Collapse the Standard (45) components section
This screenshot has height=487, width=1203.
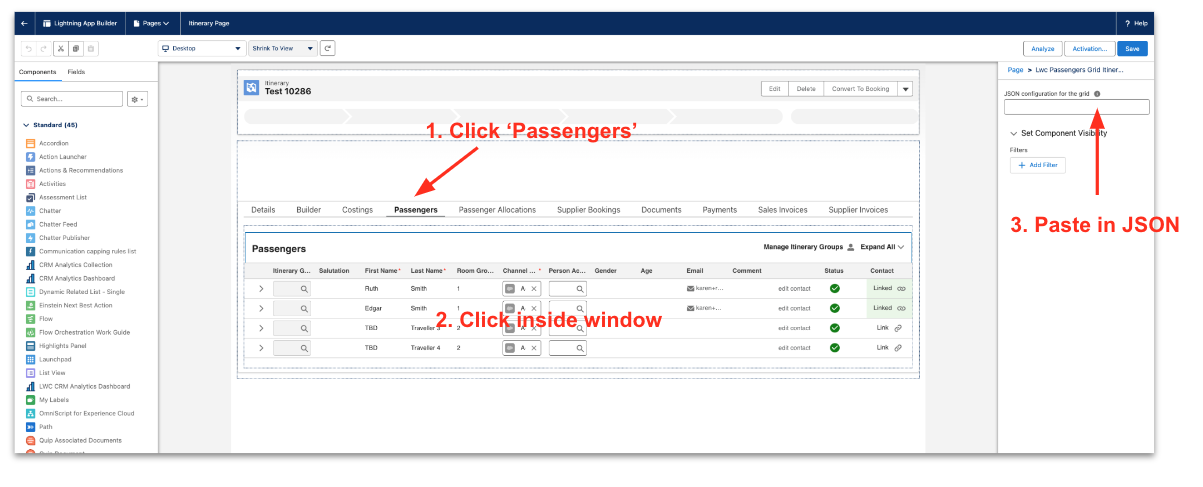(26, 125)
